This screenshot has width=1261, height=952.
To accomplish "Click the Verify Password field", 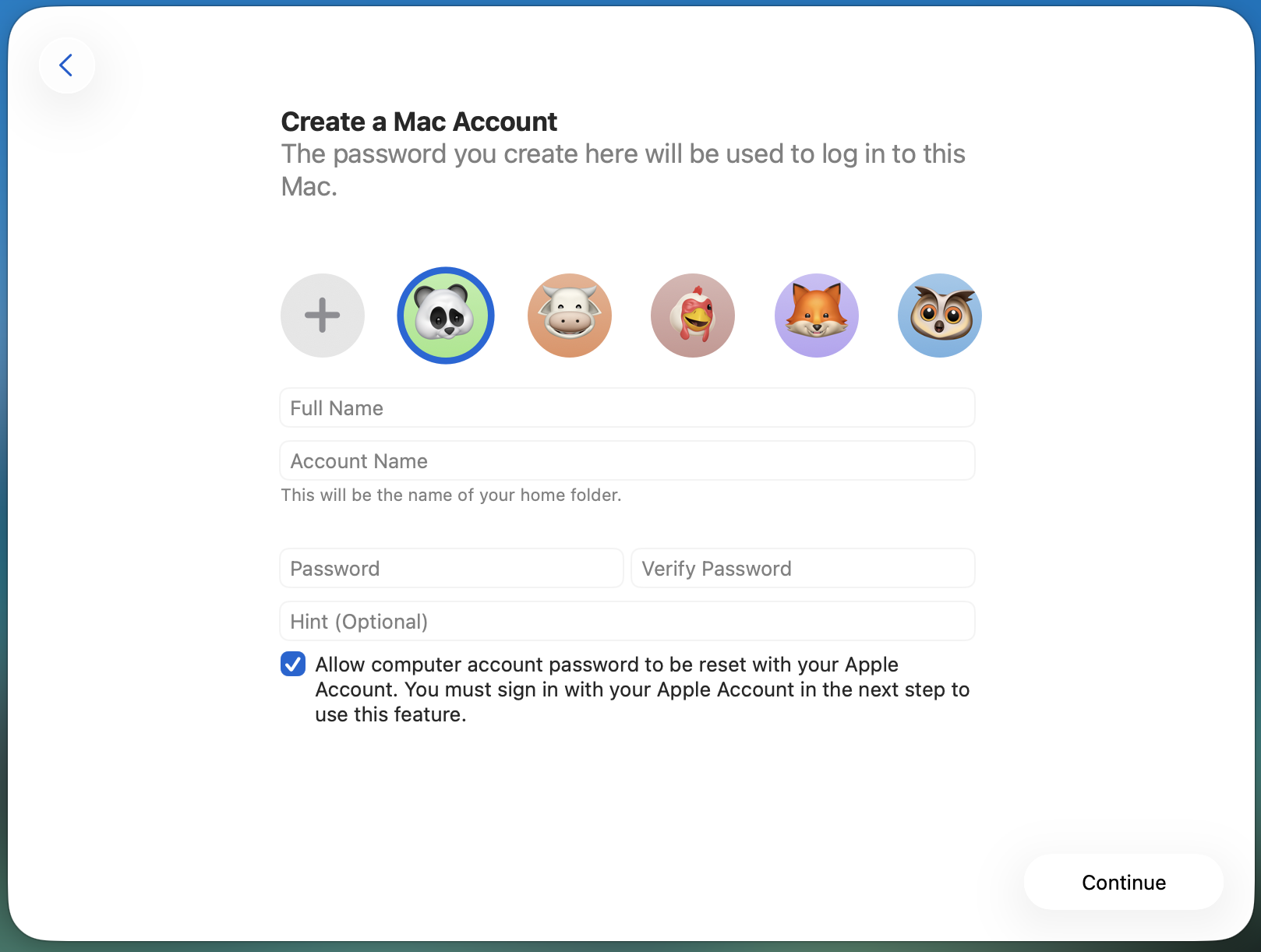I will point(803,568).
